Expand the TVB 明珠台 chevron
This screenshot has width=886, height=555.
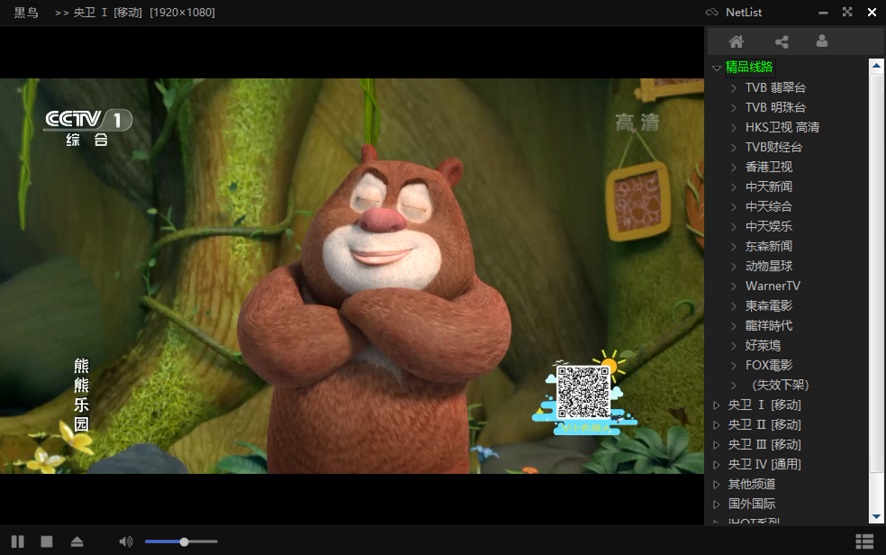[x=733, y=107]
